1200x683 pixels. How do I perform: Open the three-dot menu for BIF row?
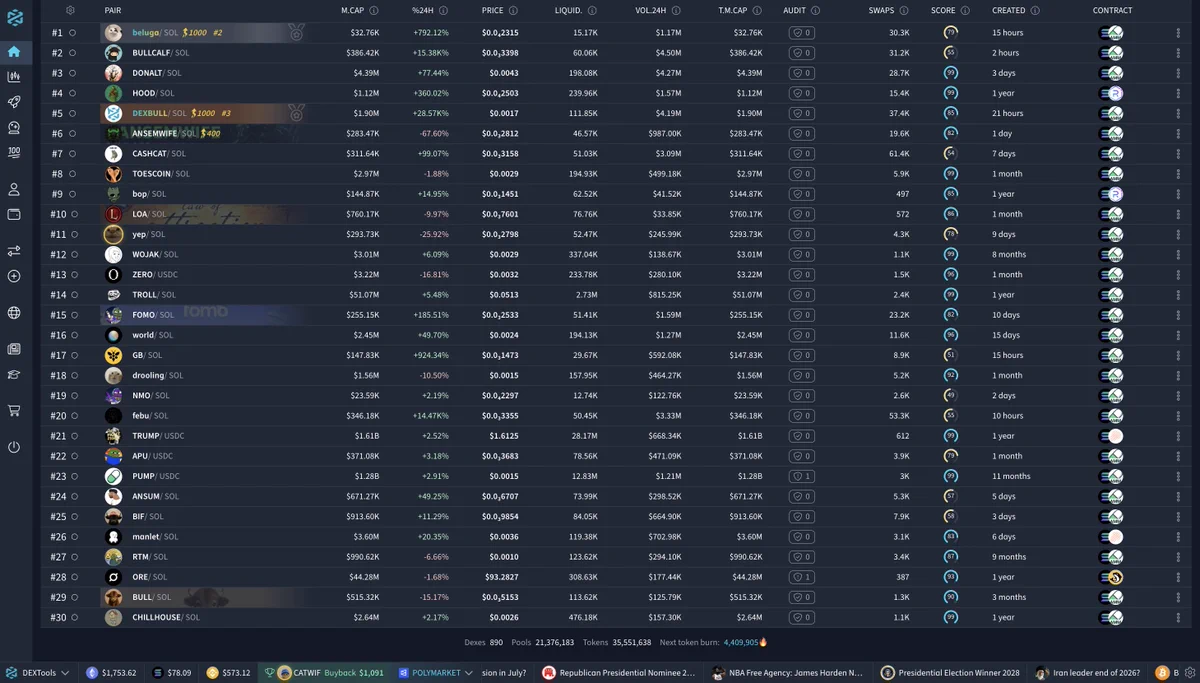(x=1178, y=516)
